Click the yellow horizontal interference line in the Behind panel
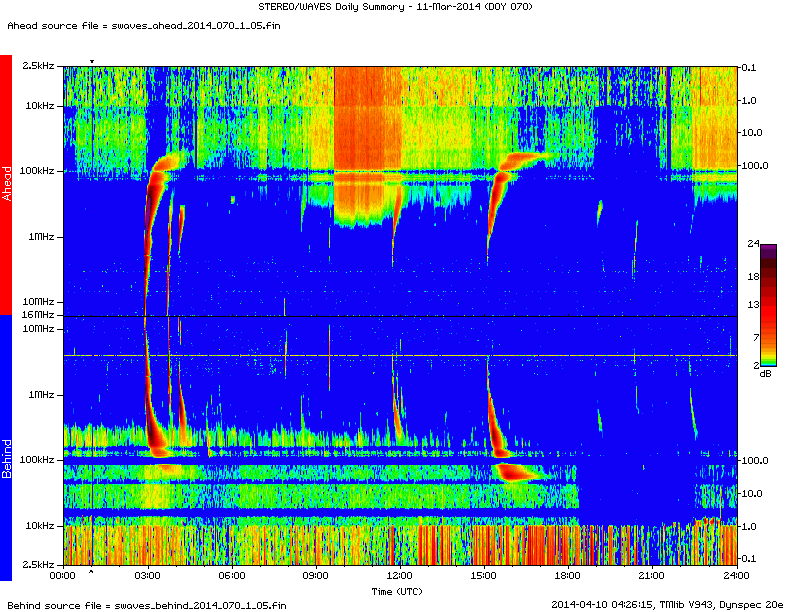 click(400, 356)
